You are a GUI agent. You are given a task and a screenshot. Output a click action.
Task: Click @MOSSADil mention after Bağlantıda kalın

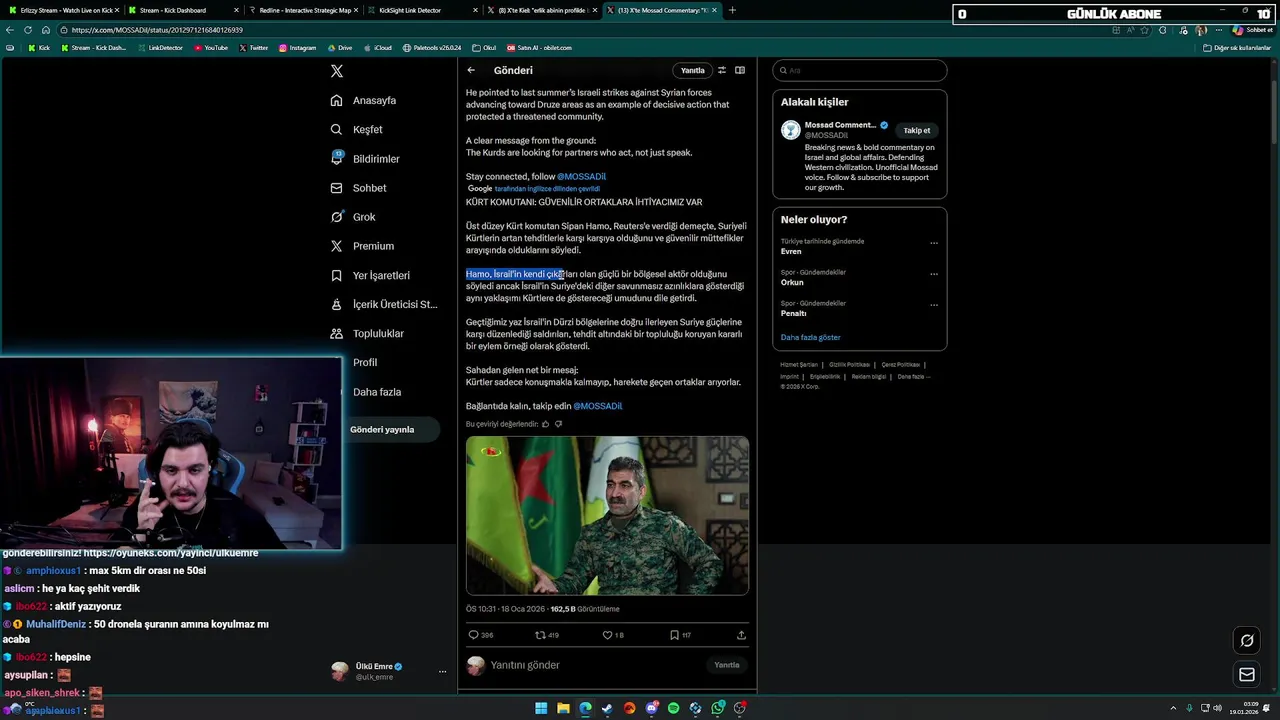pyautogui.click(x=597, y=407)
